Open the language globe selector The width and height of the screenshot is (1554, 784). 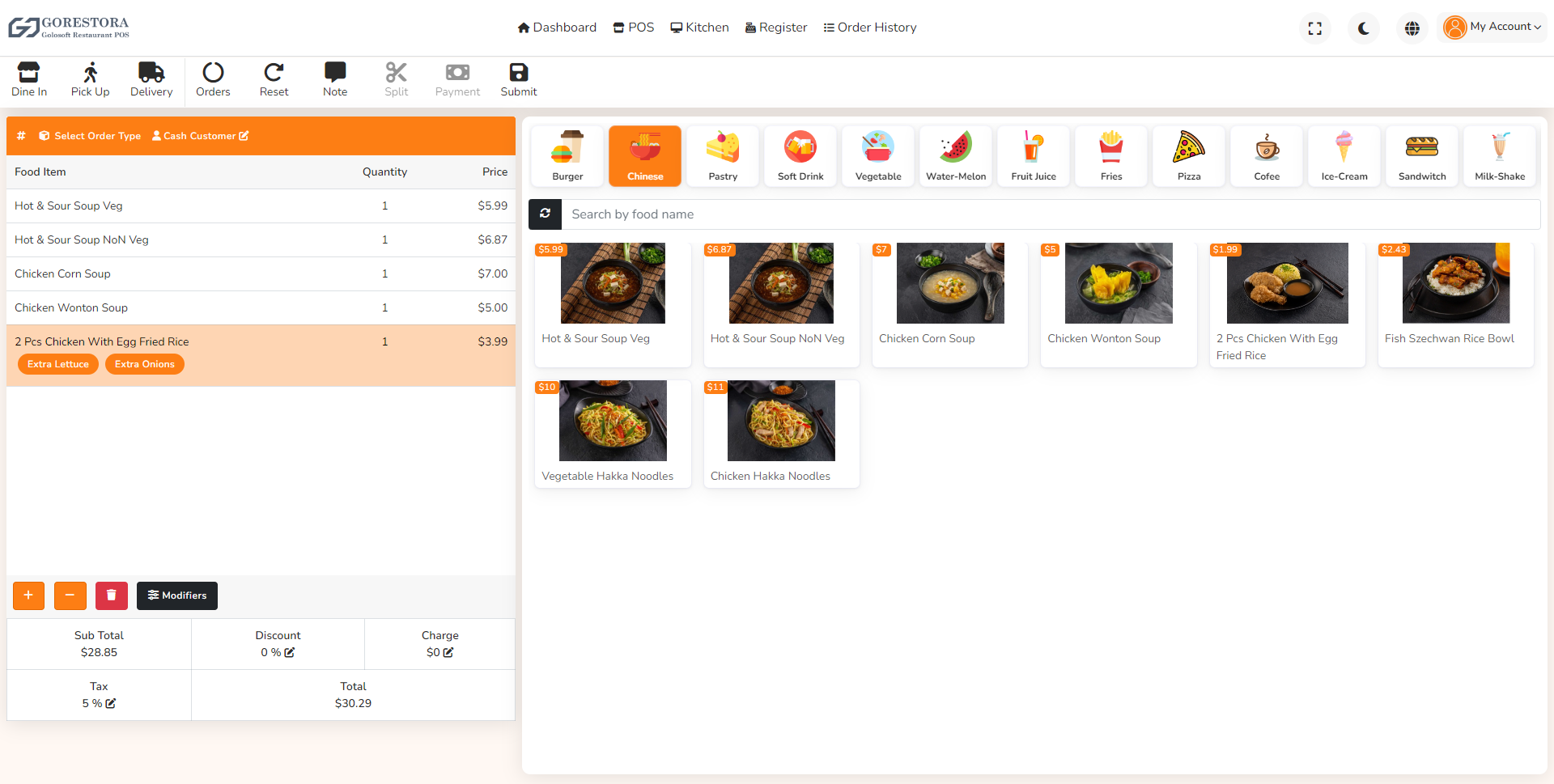tap(1412, 28)
